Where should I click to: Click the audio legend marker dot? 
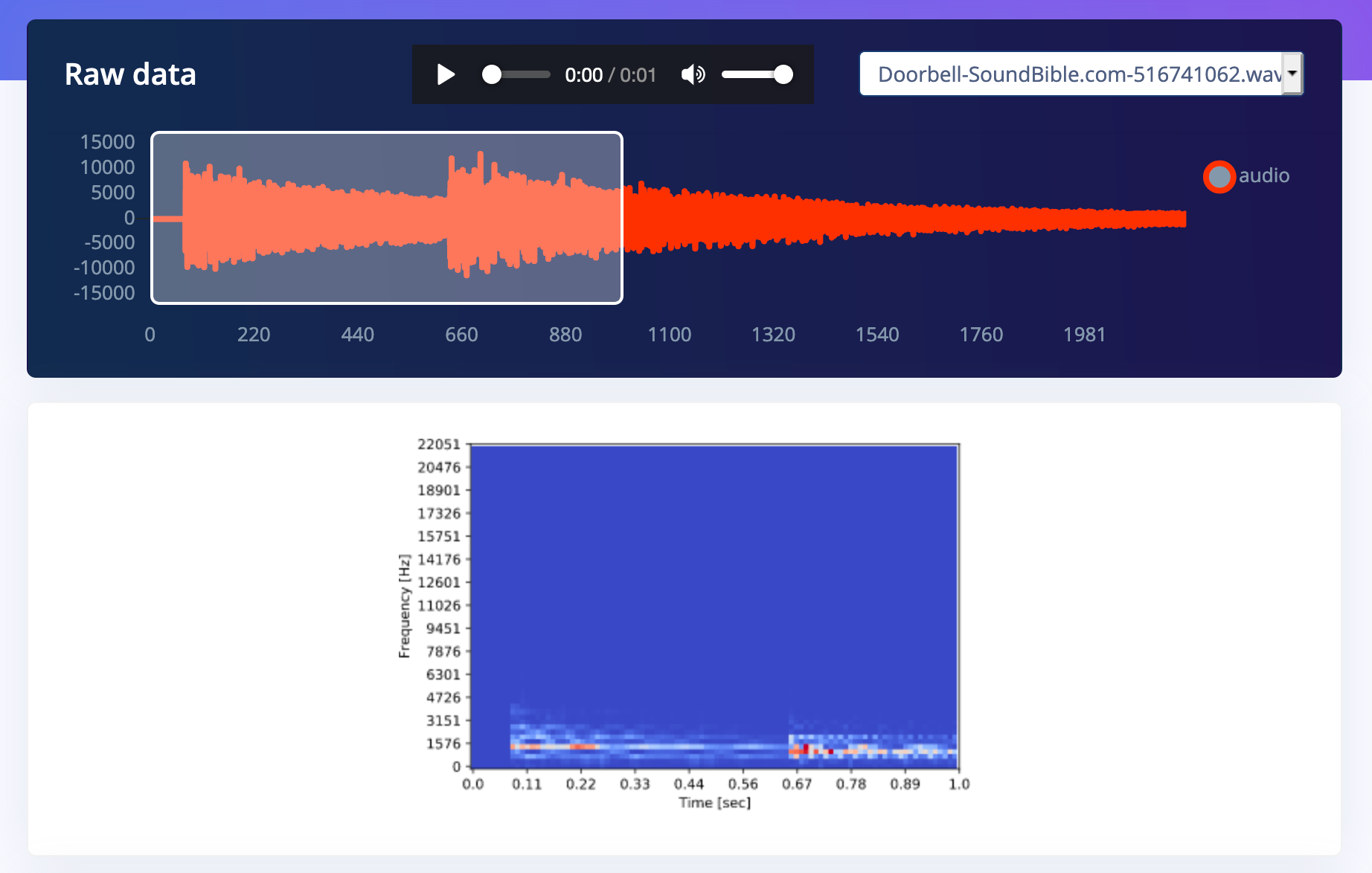click(x=1219, y=176)
